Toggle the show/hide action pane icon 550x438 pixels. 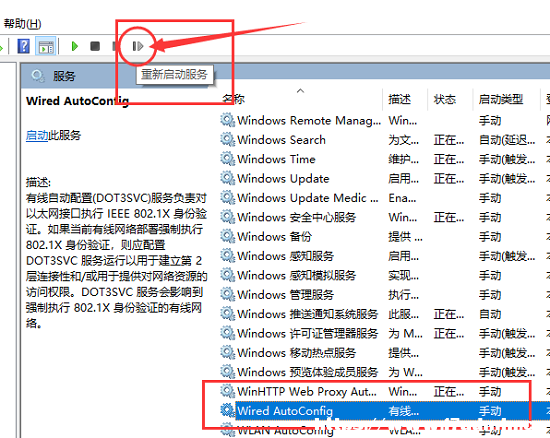point(46,46)
